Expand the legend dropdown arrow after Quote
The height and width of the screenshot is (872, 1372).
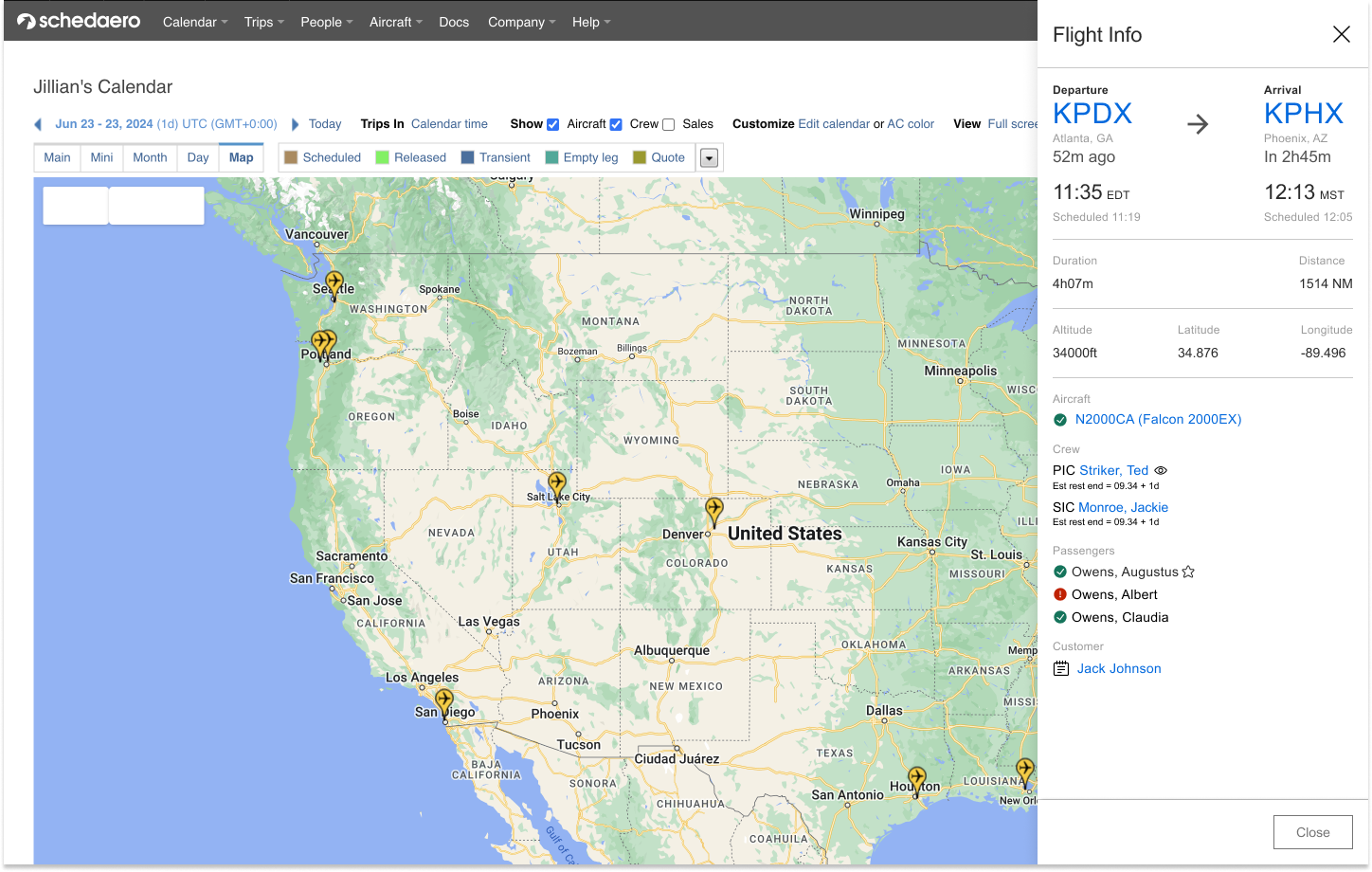point(709,158)
